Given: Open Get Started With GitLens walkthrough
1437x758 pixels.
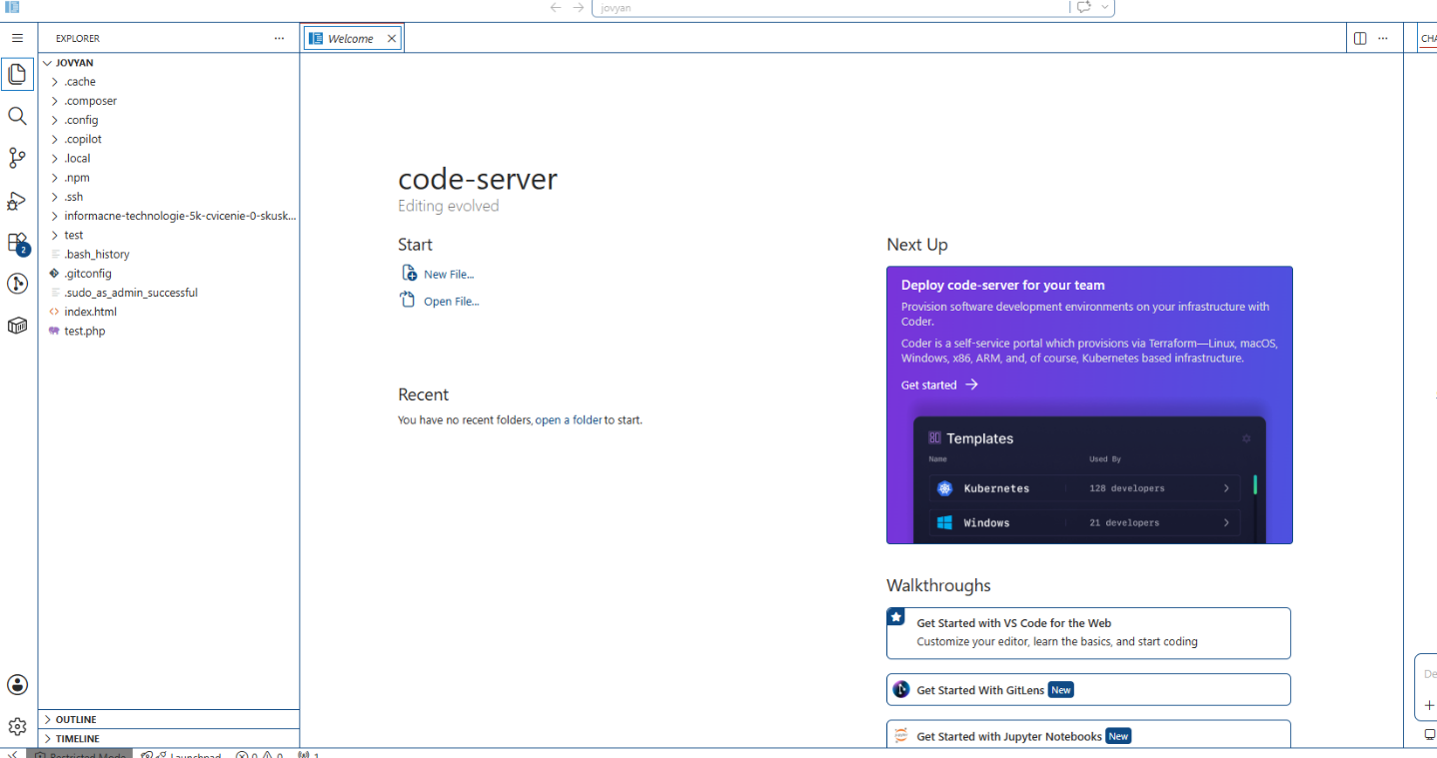Looking at the screenshot, I should [1088, 690].
